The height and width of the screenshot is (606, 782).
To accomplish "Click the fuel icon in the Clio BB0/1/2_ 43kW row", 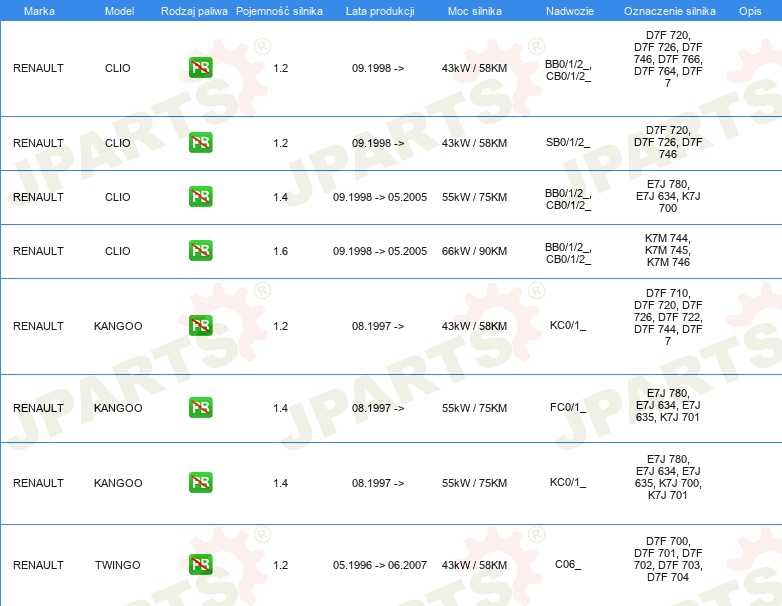I will click(200, 68).
